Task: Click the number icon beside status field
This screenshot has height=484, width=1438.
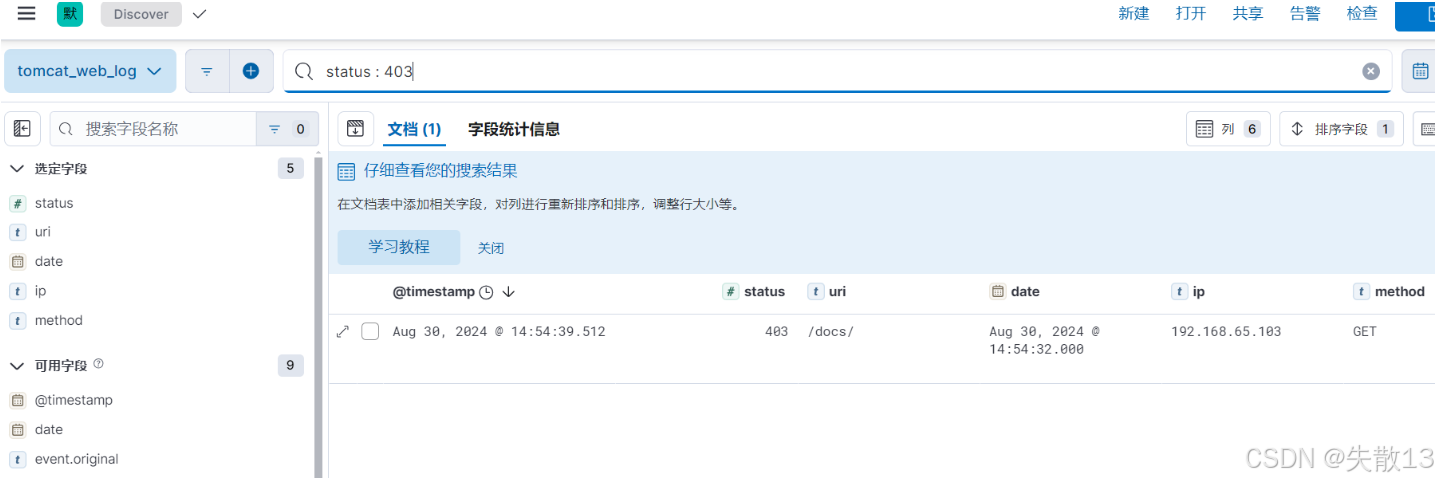Action: pyautogui.click(x=17, y=203)
